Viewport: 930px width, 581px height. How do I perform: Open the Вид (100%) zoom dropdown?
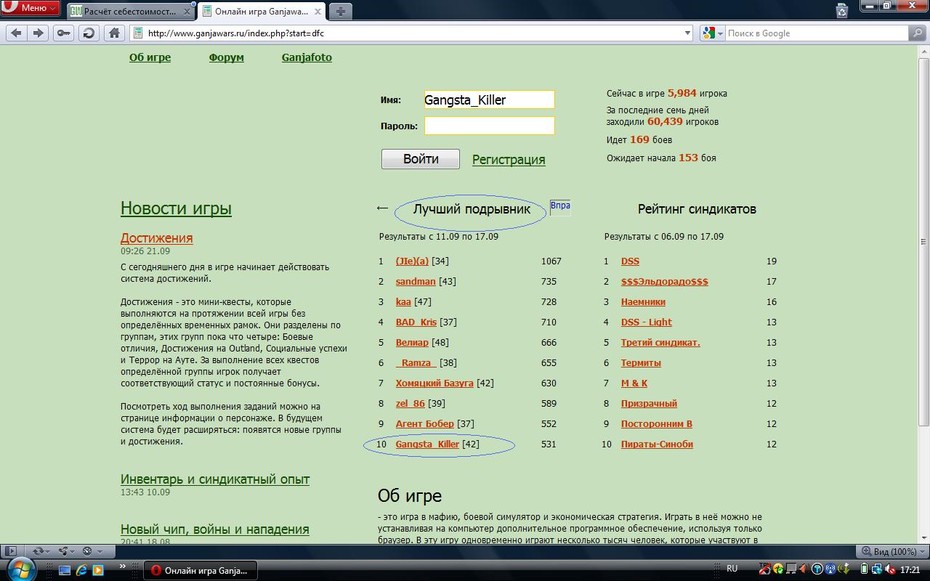point(891,551)
